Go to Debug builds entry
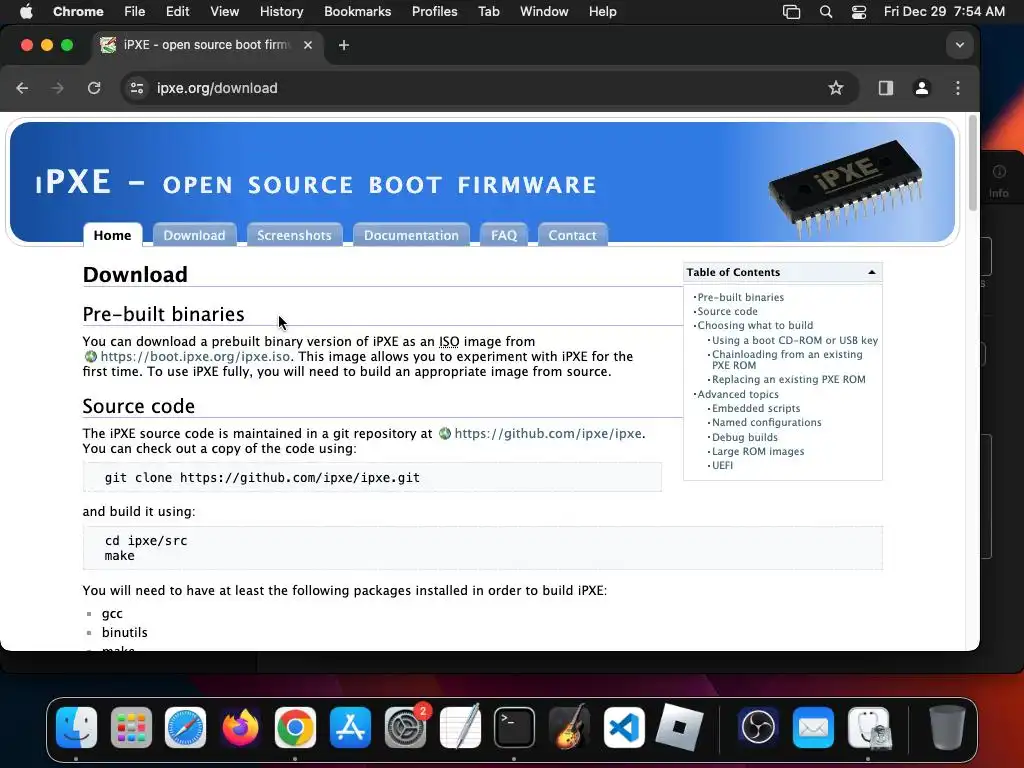 [x=744, y=438]
